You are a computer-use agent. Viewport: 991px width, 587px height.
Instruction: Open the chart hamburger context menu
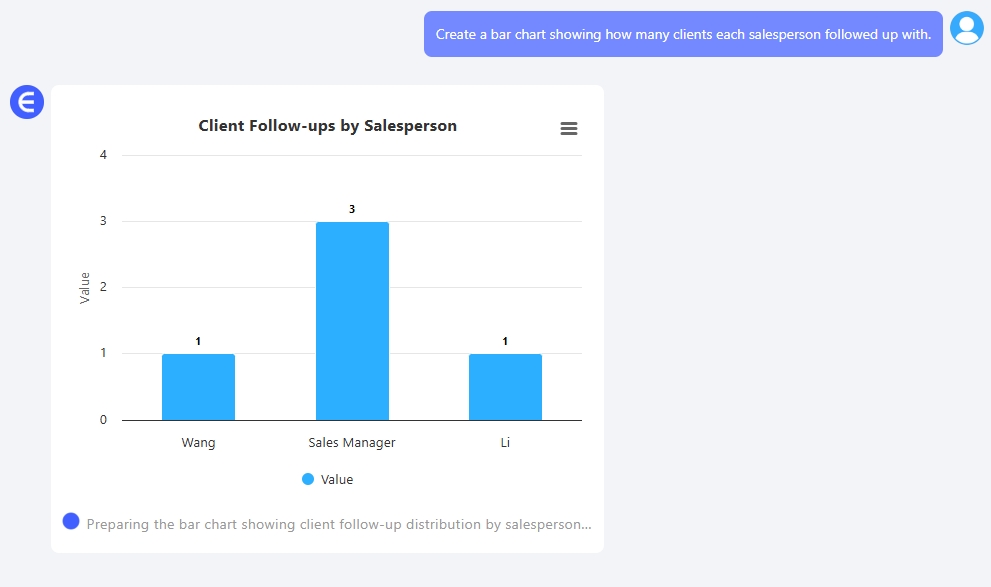tap(569, 128)
